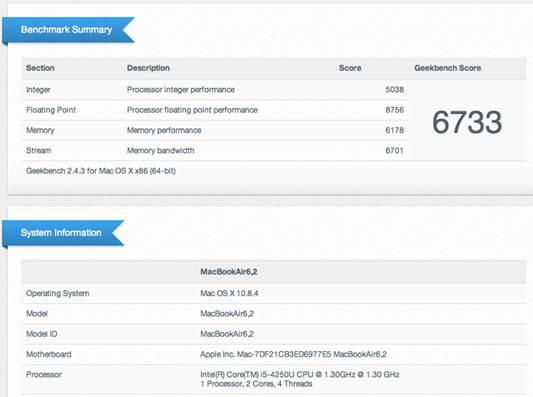Select the Apple Inc. Mac-7DF21CB3ED6977E5 motherboard value
Viewport: 533px width, 397px height.
coord(293,355)
